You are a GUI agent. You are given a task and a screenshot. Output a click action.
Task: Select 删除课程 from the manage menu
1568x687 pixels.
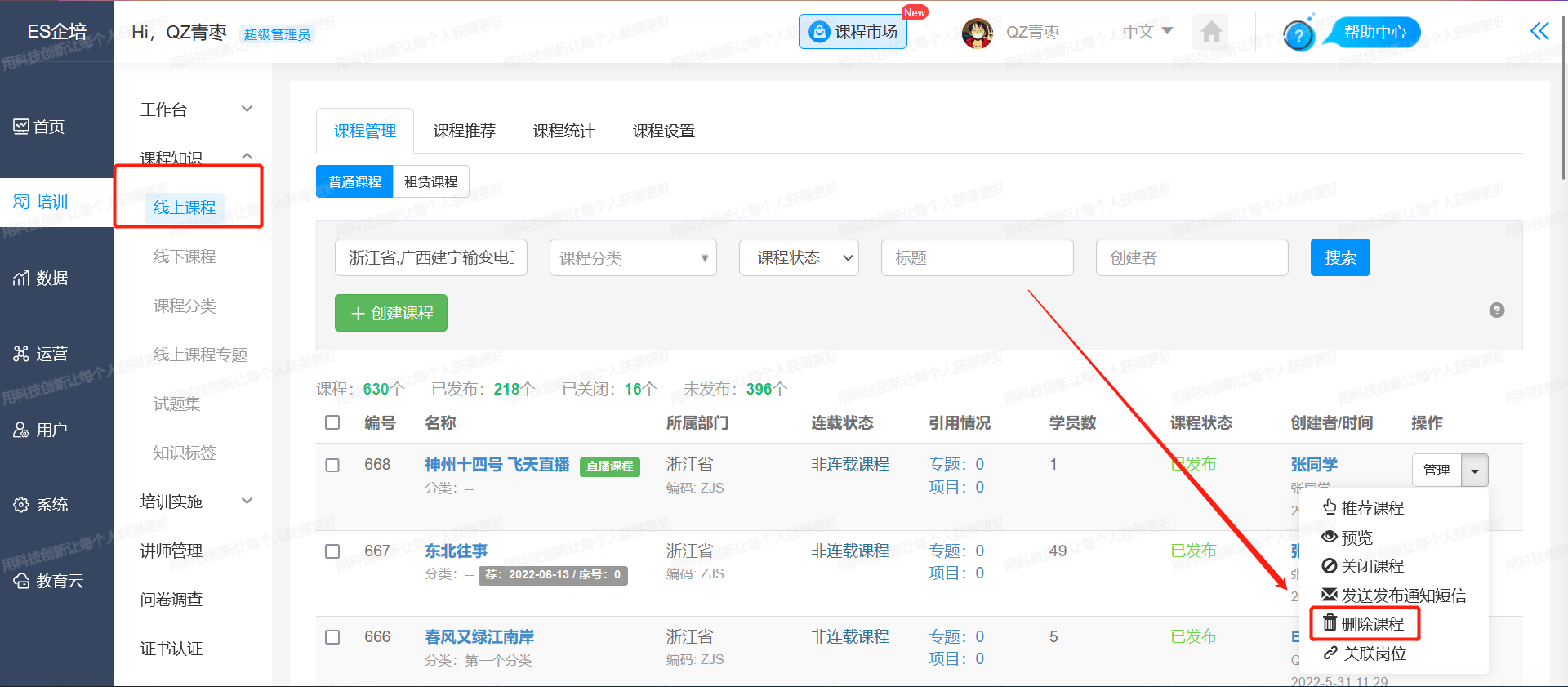1365,624
